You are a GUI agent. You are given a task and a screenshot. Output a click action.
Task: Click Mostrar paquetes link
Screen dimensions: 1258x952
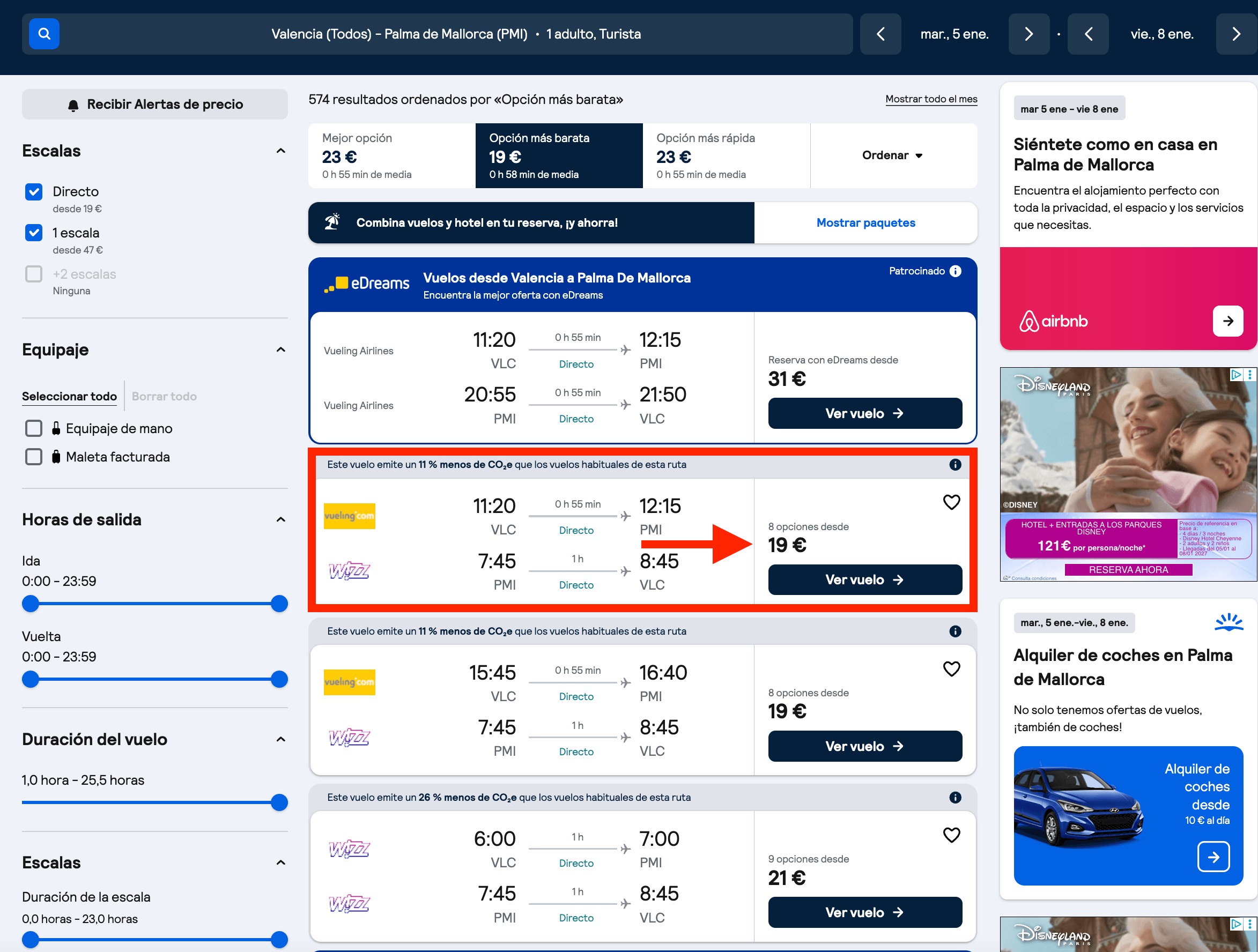[x=865, y=223]
